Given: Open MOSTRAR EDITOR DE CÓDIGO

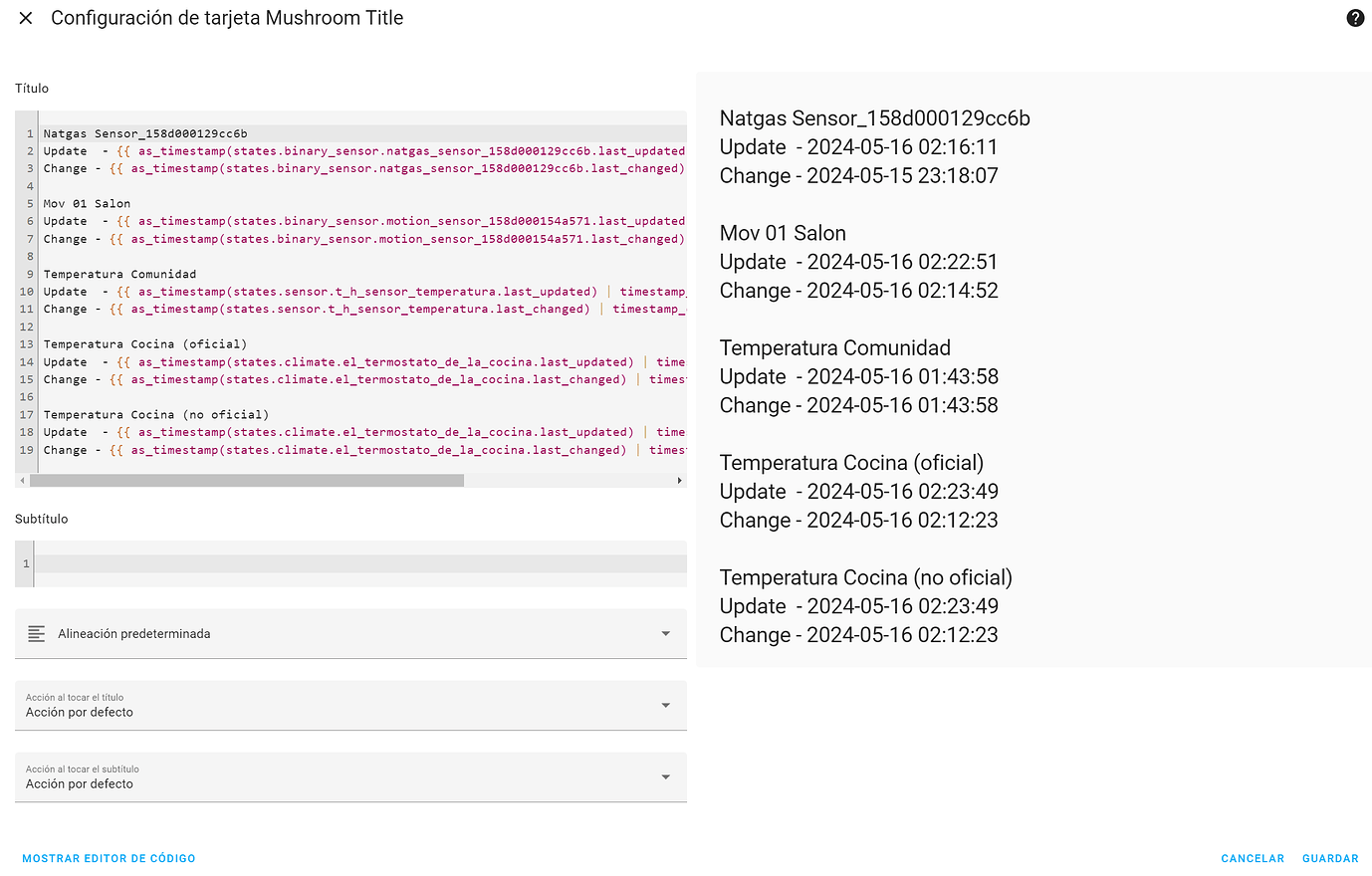Looking at the screenshot, I should pyautogui.click(x=108, y=857).
